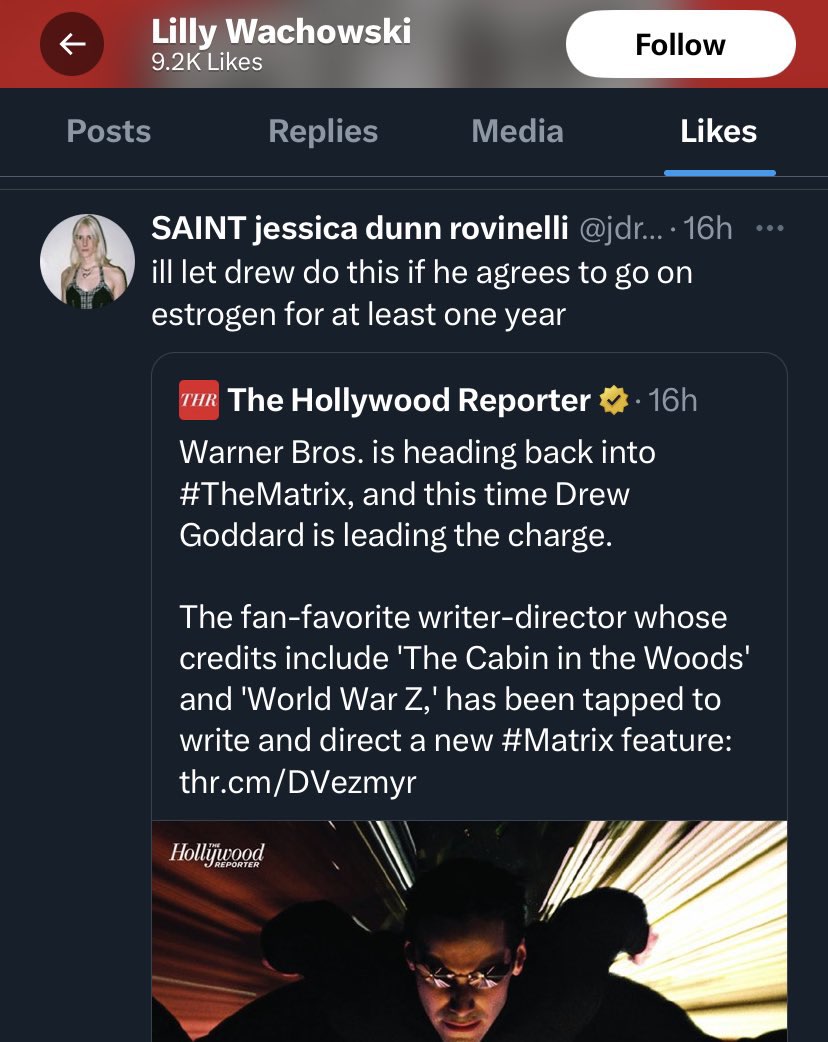Switch to the Posts tab

[x=108, y=131]
